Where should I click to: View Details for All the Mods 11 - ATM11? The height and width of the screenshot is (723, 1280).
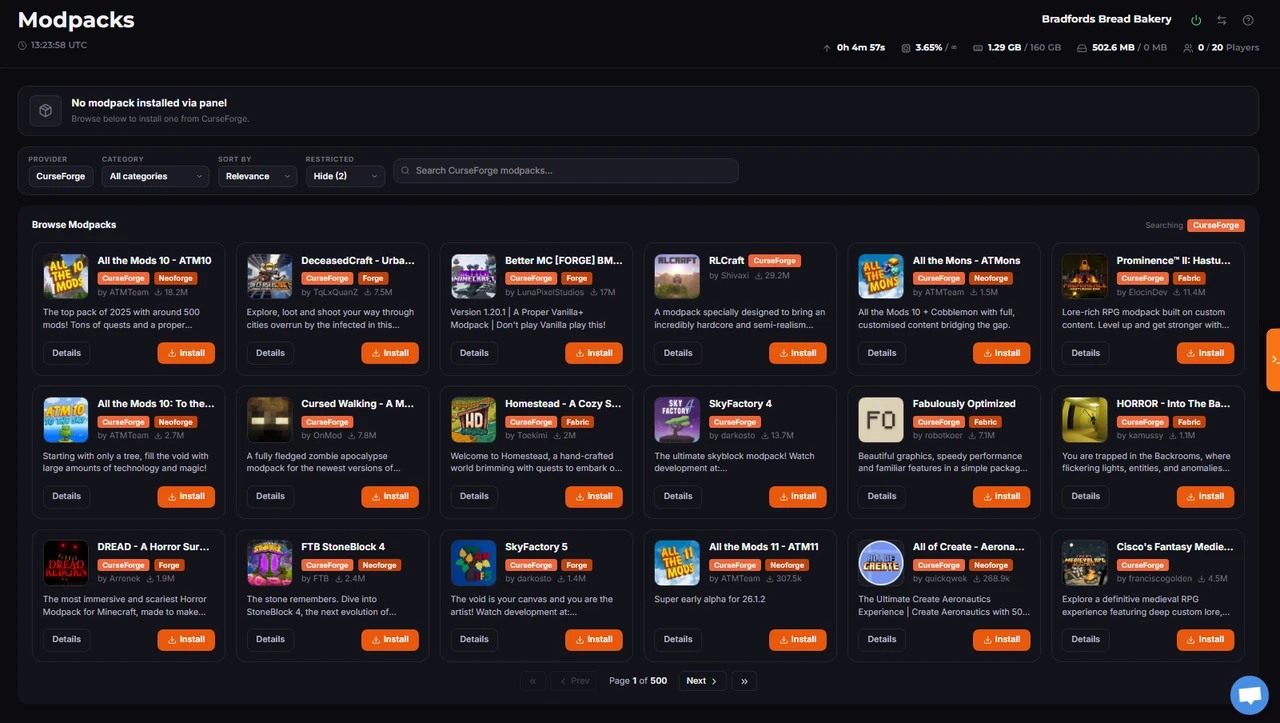[678, 639]
